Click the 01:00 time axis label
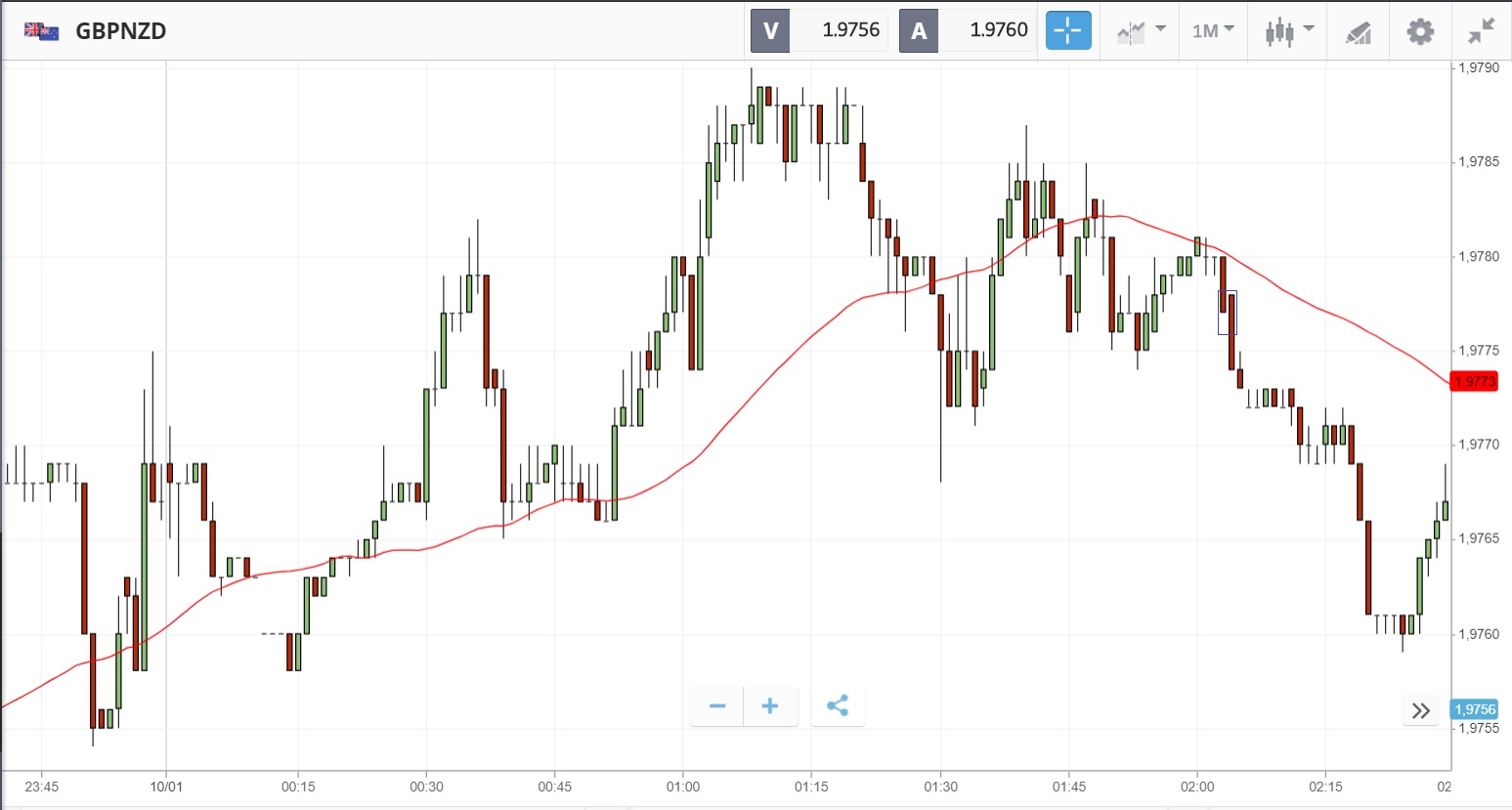This screenshot has width=1512, height=810. 683,787
